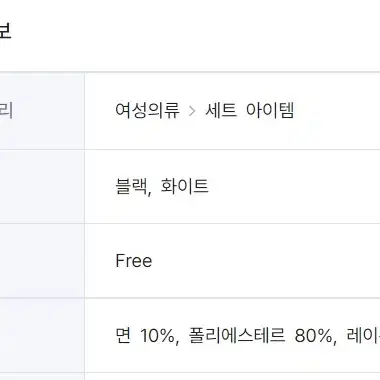Click the section heading at top left
Image resolution: width=380 pixels, height=380 pixels.
coord(5,31)
